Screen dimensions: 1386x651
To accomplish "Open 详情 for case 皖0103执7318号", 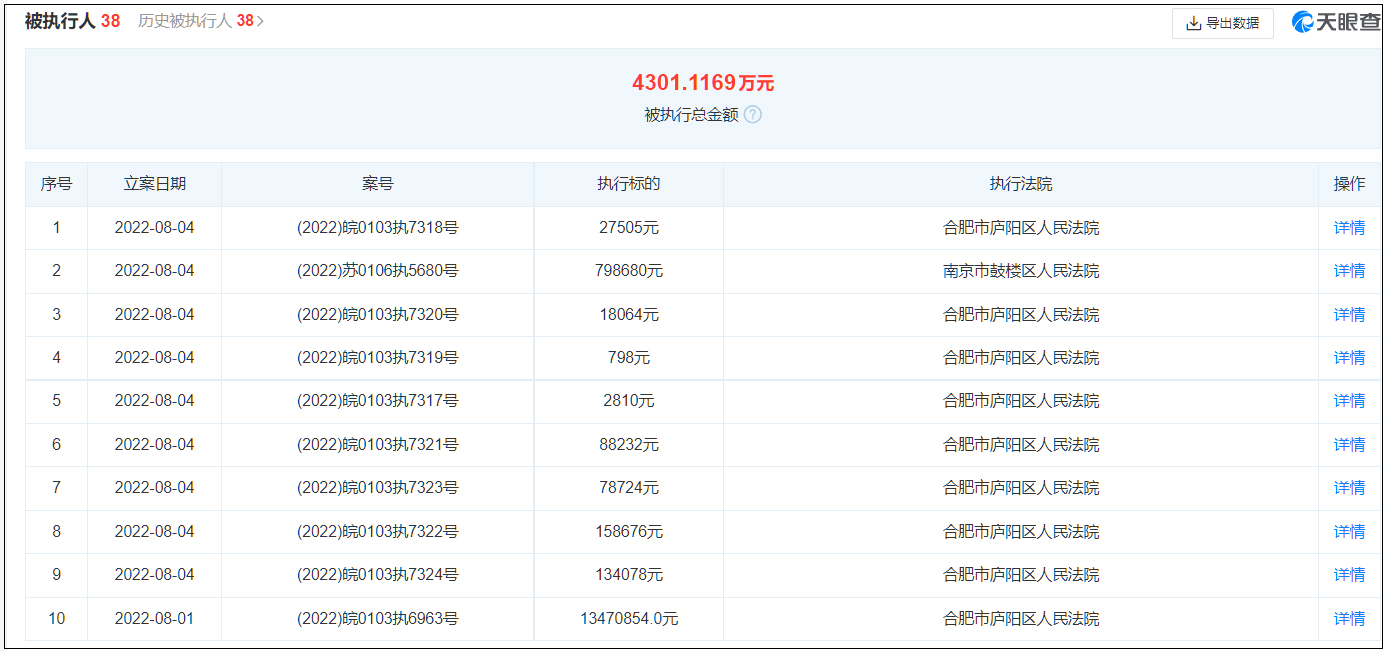I will 1349,228.
